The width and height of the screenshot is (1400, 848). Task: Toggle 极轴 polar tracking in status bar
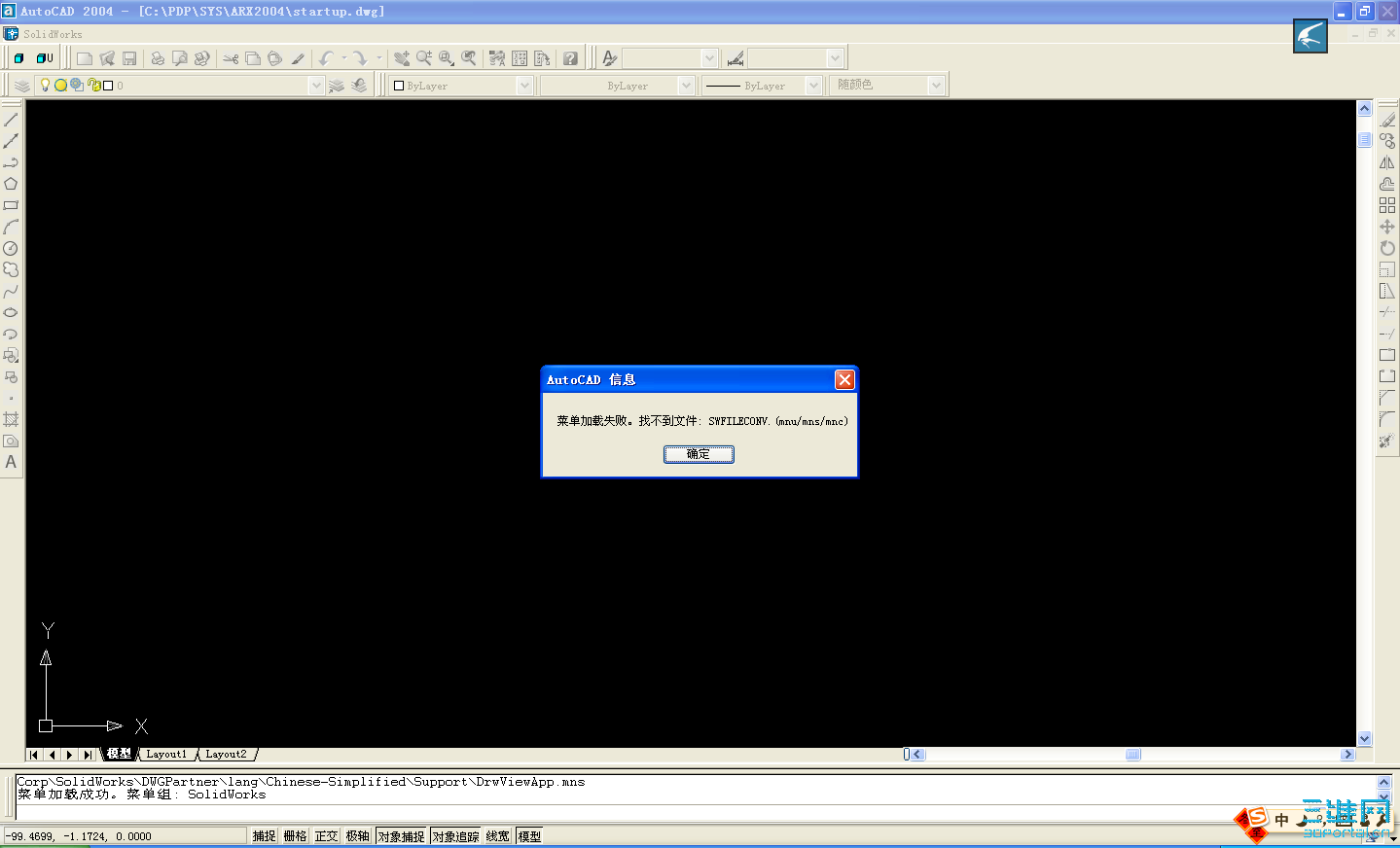pyautogui.click(x=357, y=836)
